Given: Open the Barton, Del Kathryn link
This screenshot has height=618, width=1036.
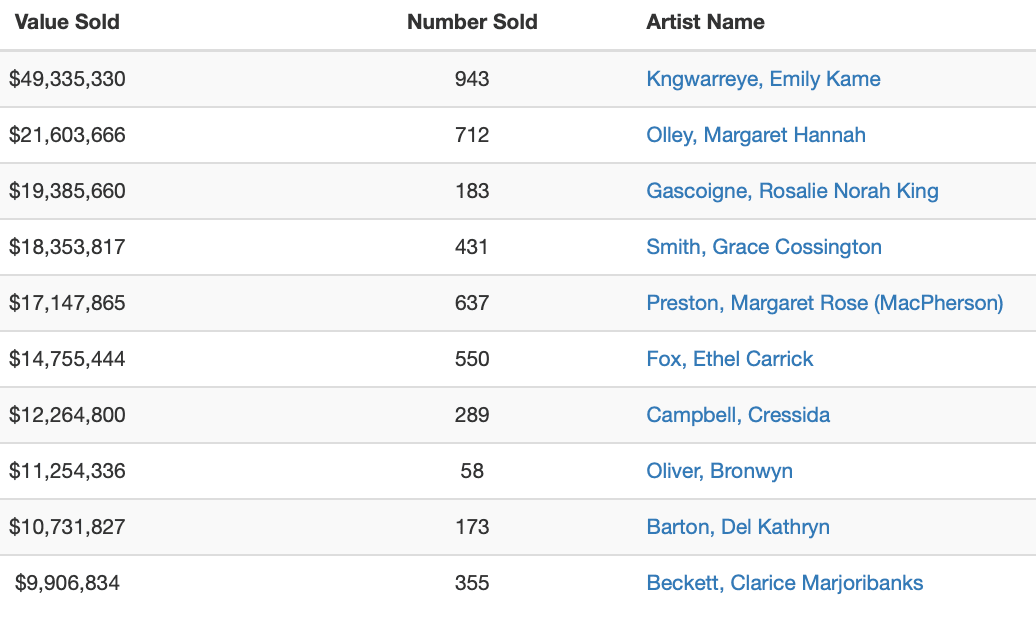Looking at the screenshot, I should tap(738, 527).
